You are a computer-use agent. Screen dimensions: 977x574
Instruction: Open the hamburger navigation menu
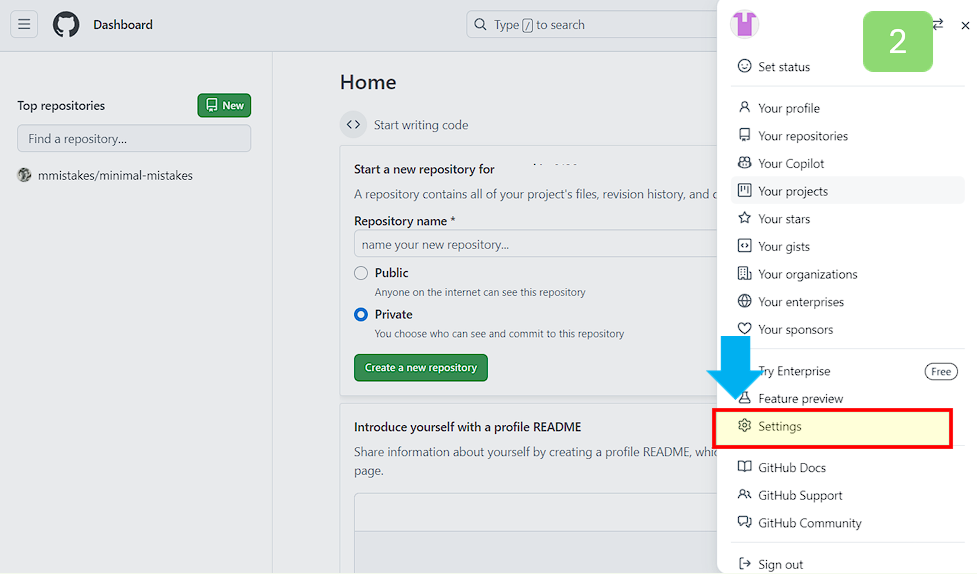(24, 24)
